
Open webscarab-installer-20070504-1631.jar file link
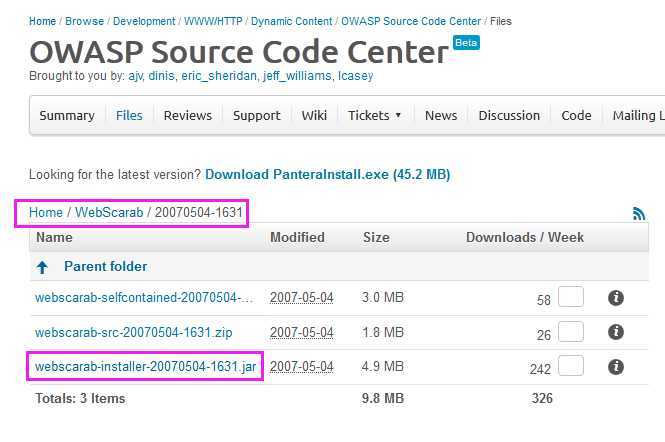[x=147, y=367]
